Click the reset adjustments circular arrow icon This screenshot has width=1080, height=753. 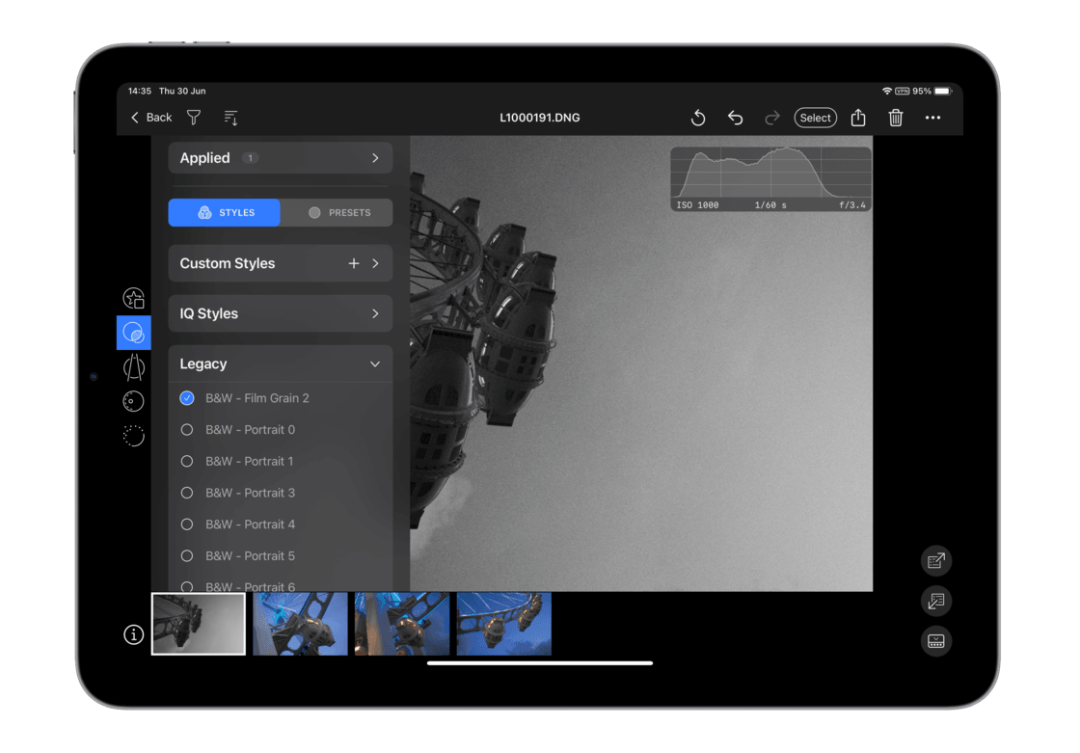click(x=698, y=118)
